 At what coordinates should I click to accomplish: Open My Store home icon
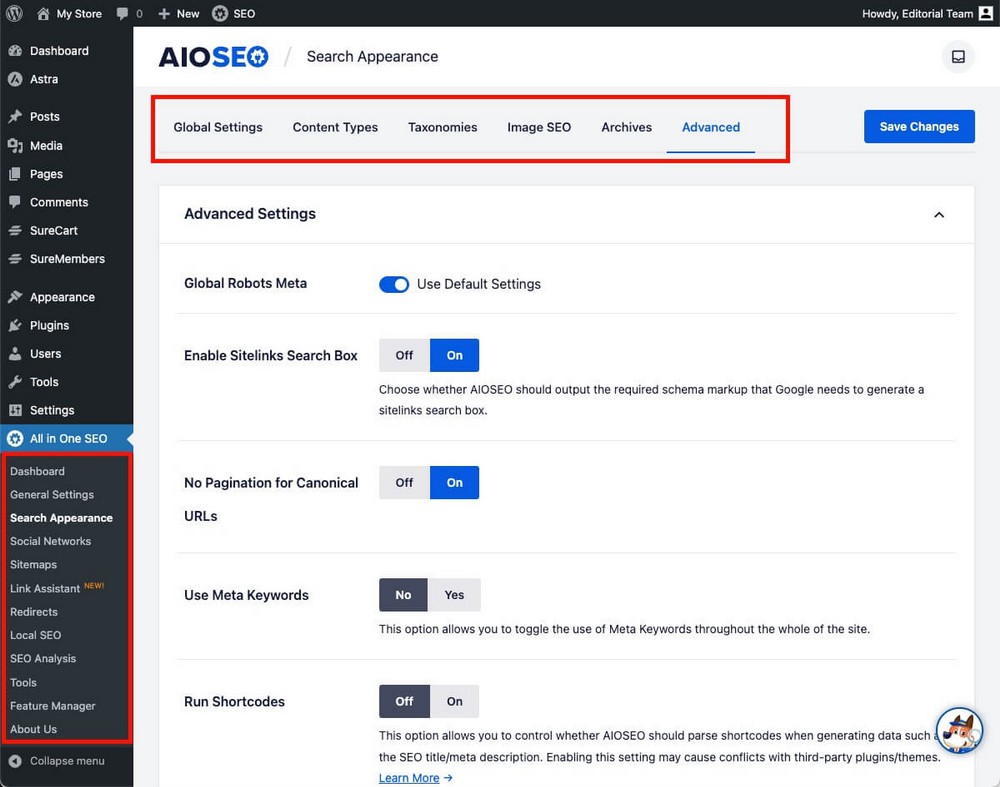pyautogui.click(x=43, y=13)
